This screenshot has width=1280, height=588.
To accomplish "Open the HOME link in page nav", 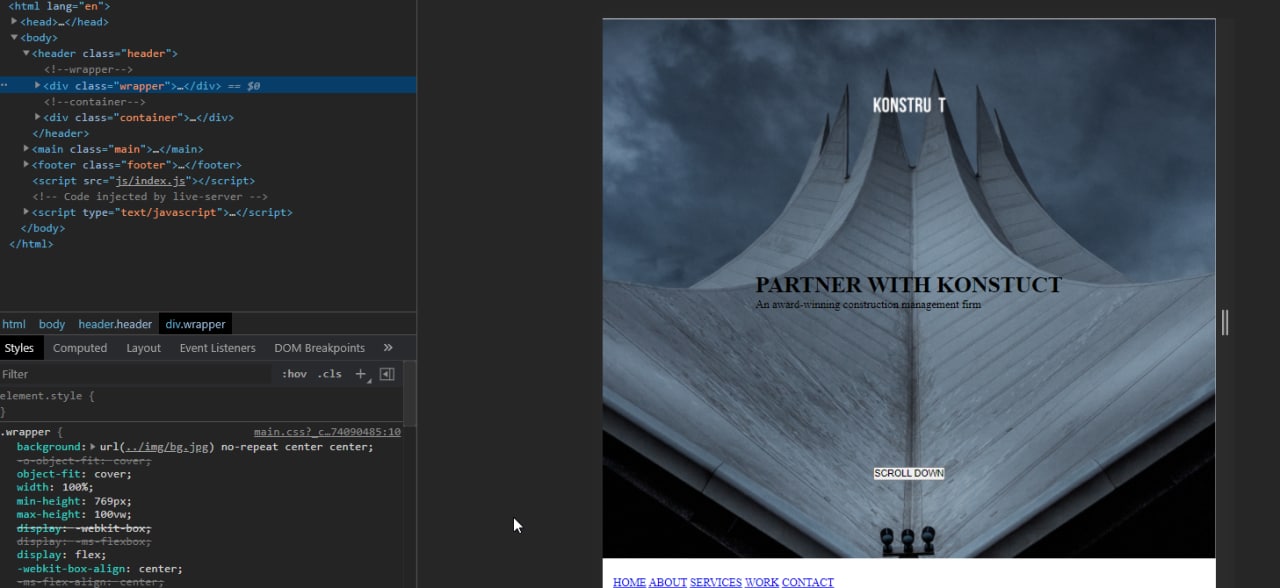I will click(629, 582).
